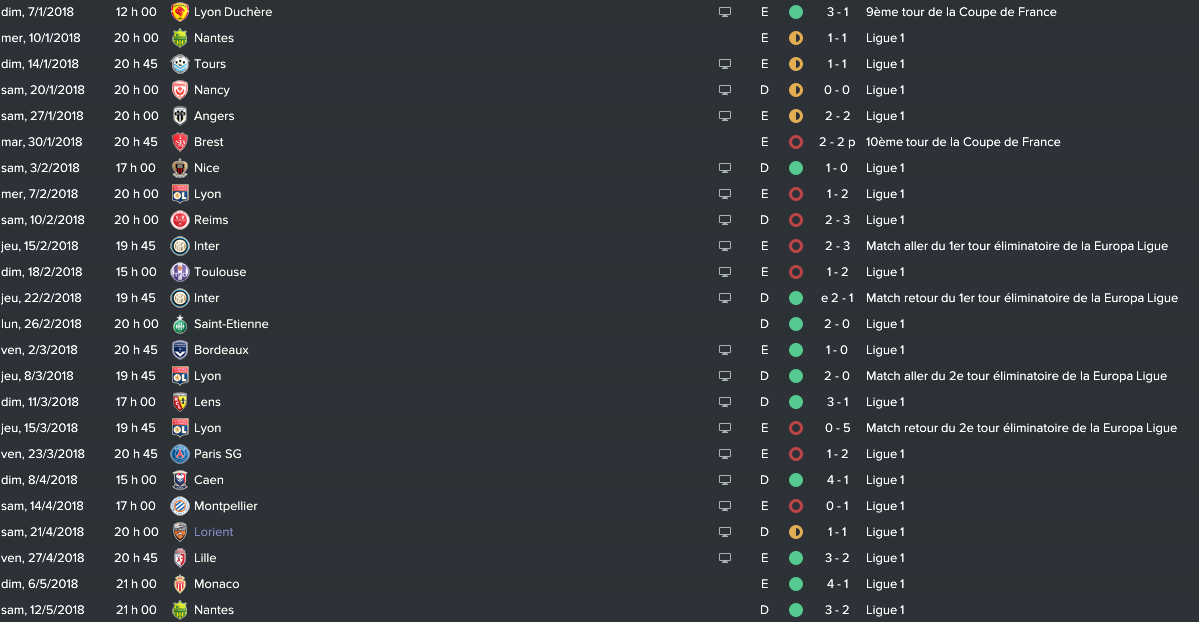Click the orange draw indicator on Lorient row
Viewport: 1199px width, 622px height.
(796, 532)
